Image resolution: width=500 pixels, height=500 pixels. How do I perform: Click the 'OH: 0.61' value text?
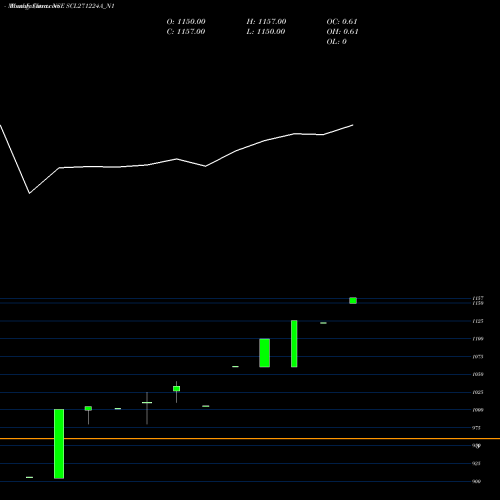pyautogui.click(x=342, y=32)
